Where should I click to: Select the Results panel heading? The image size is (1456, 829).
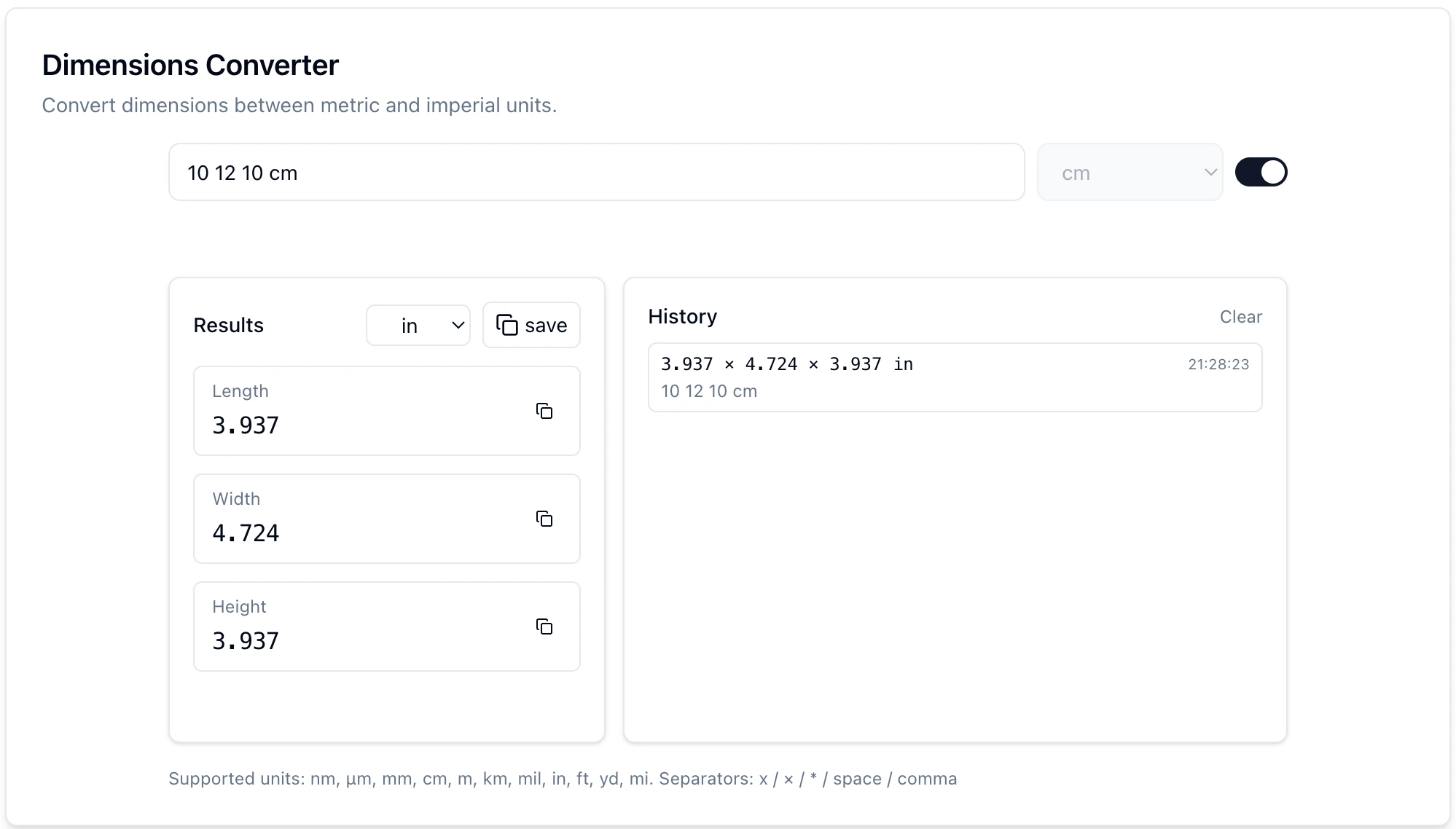tap(228, 325)
